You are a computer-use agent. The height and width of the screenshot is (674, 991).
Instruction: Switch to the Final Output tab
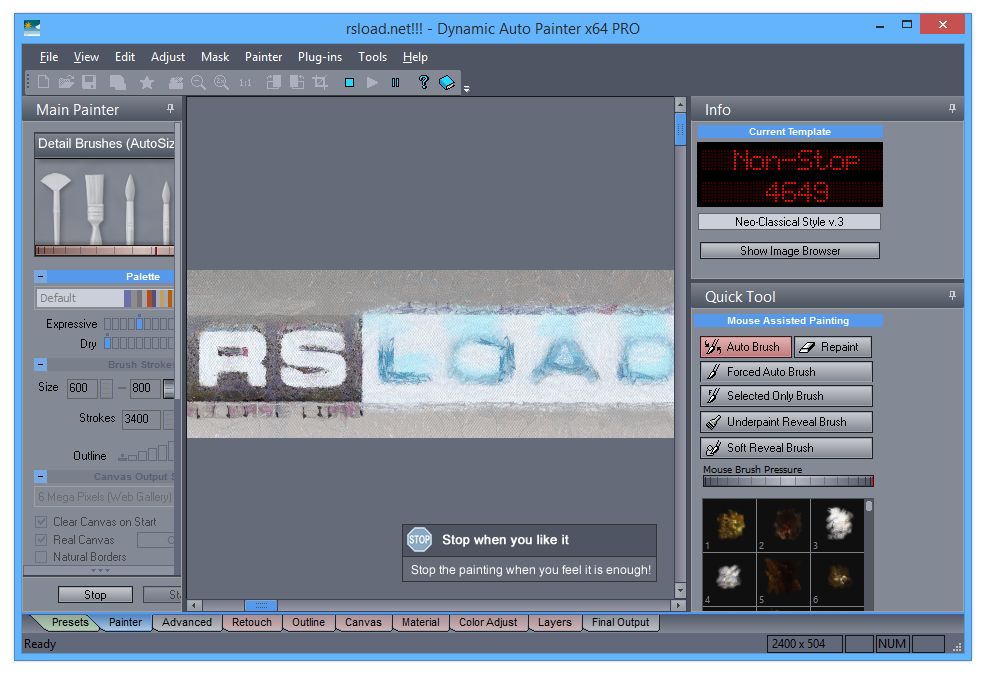click(x=620, y=622)
